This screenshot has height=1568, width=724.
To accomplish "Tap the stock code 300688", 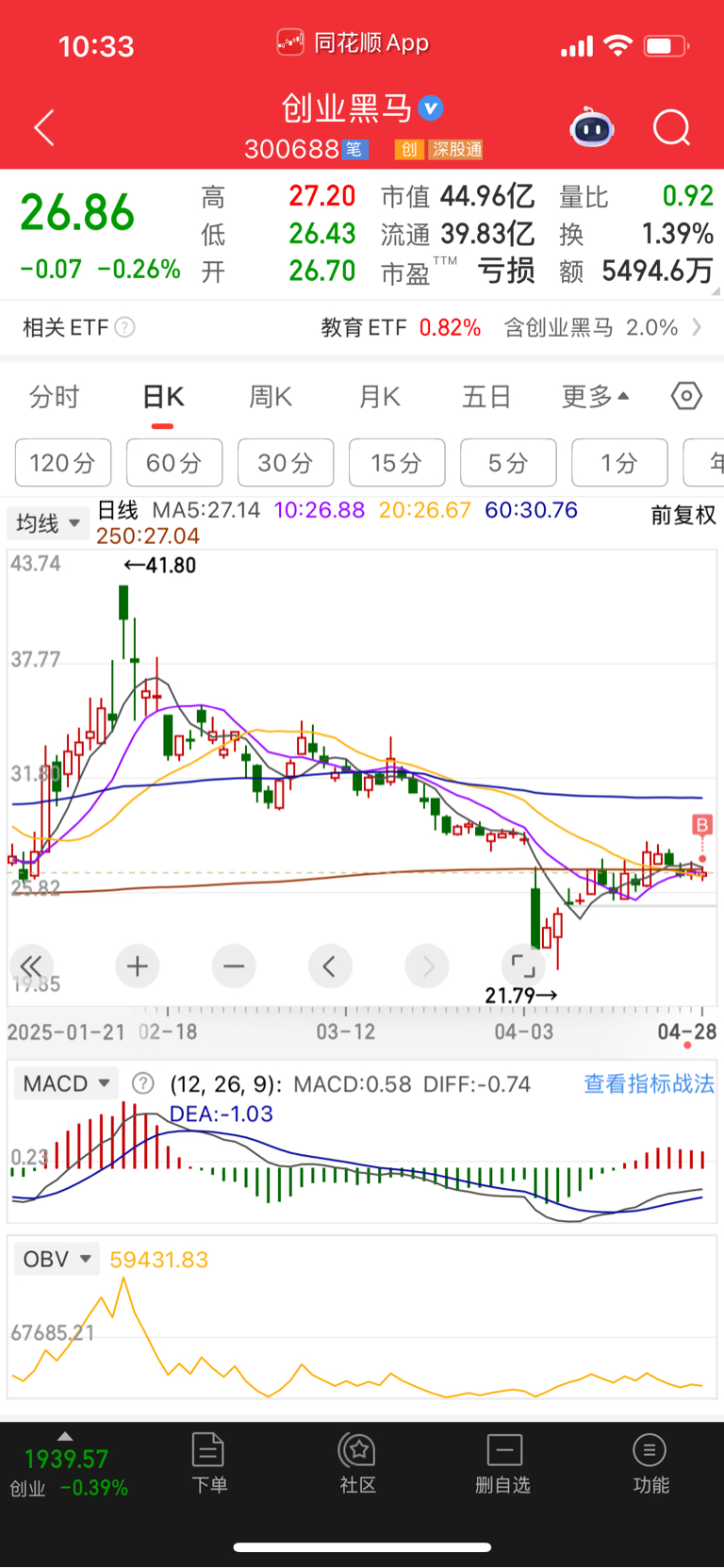I will (x=291, y=149).
